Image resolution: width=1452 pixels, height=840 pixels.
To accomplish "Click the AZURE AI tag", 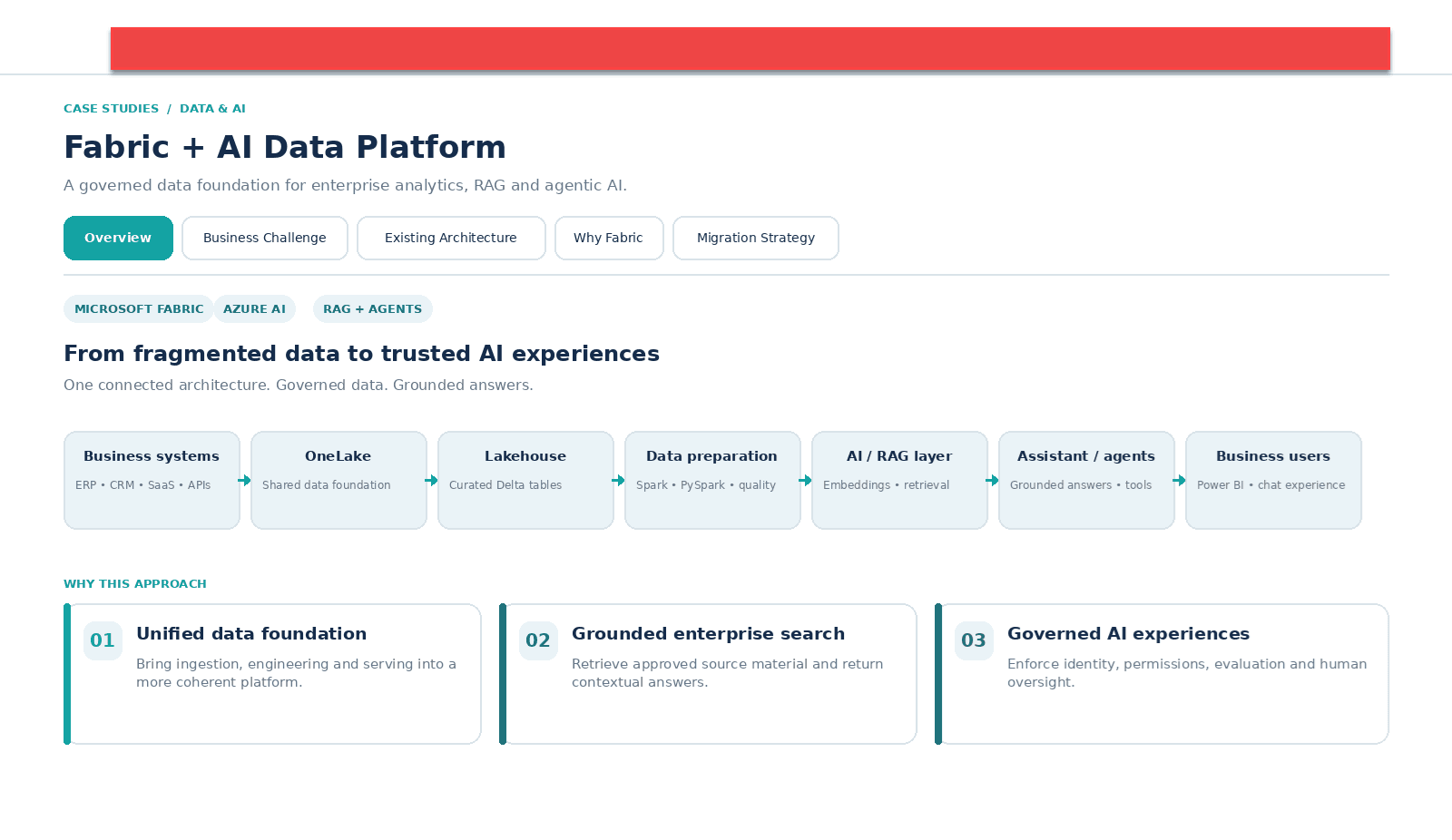I will click(x=254, y=308).
